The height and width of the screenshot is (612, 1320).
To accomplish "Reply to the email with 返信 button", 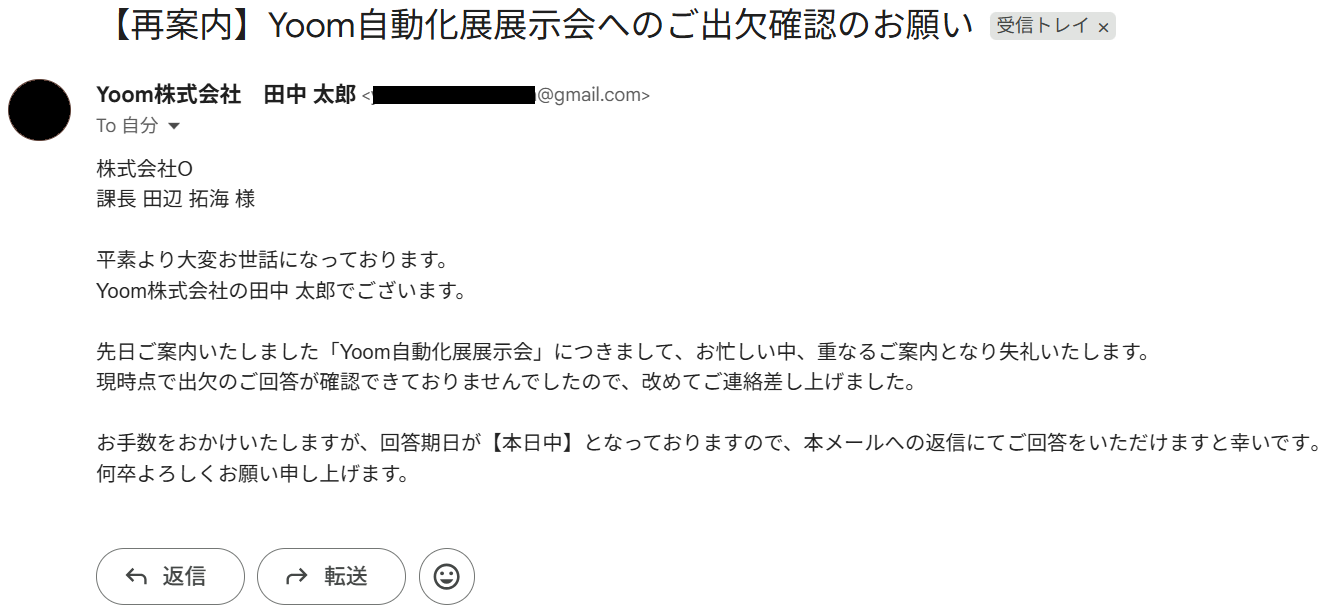I will pyautogui.click(x=170, y=576).
